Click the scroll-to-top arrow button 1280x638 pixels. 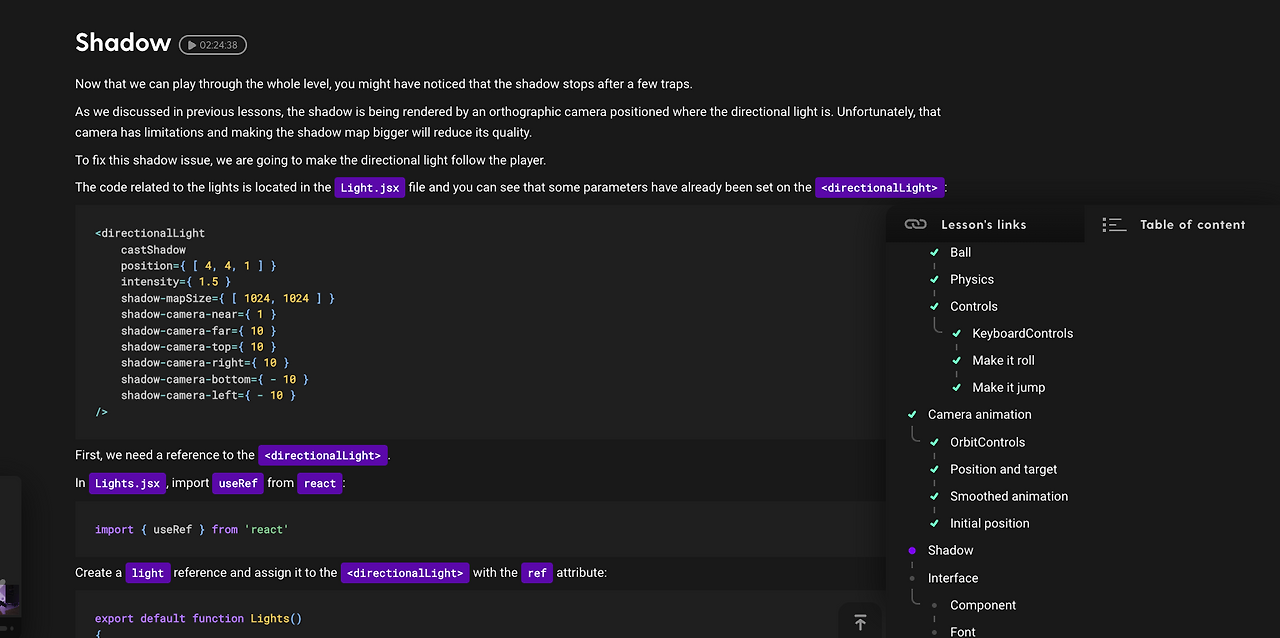[x=860, y=622]
